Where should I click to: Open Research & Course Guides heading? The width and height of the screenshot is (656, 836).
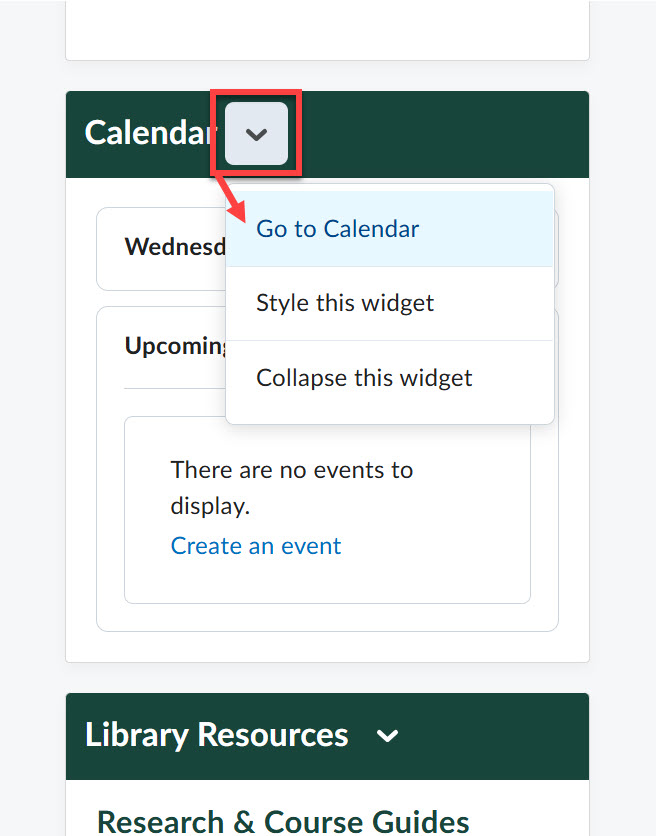coord(283,821)
